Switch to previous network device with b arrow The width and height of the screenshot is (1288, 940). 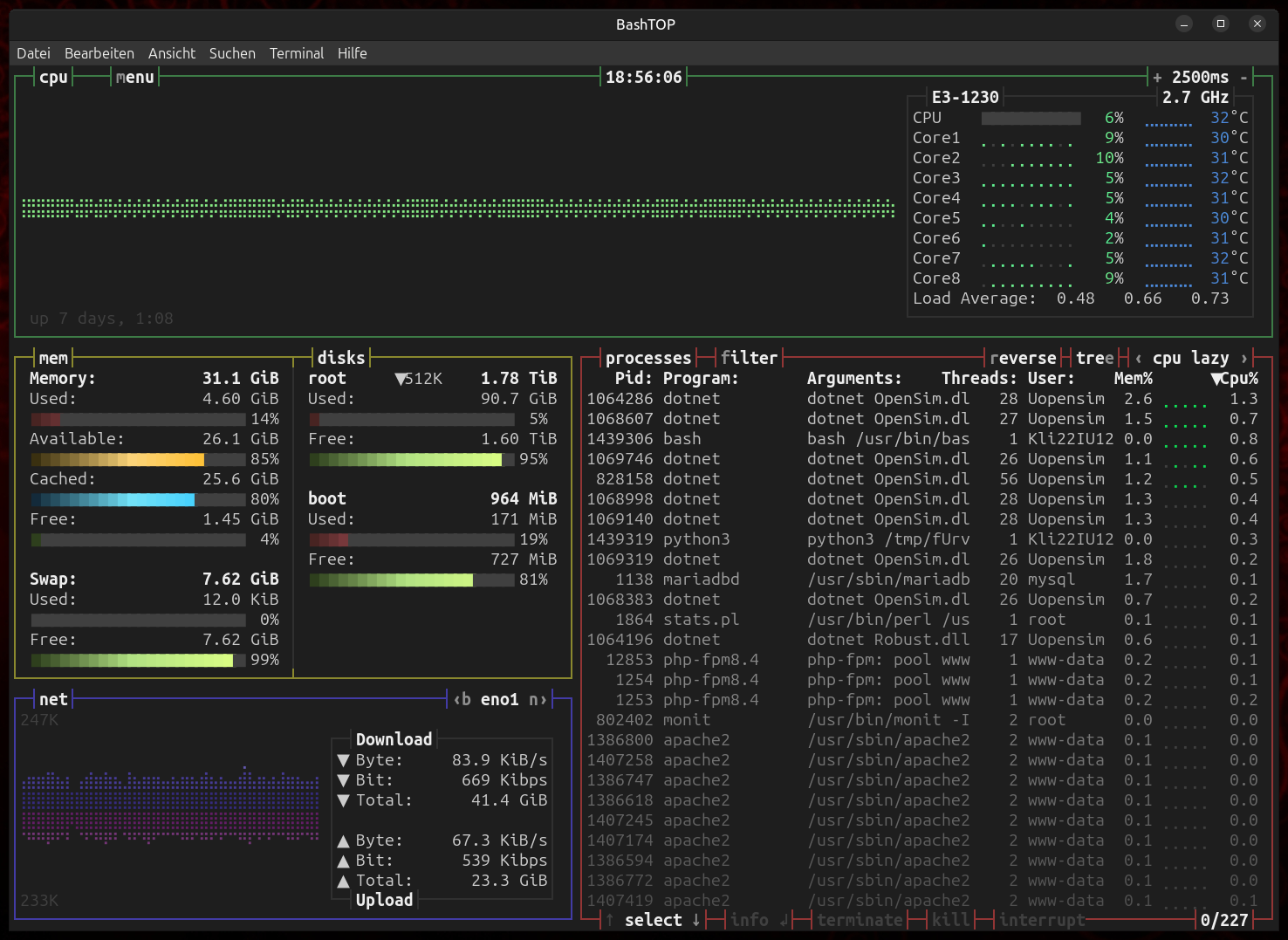pyautogui.click(x=462, y=699)
